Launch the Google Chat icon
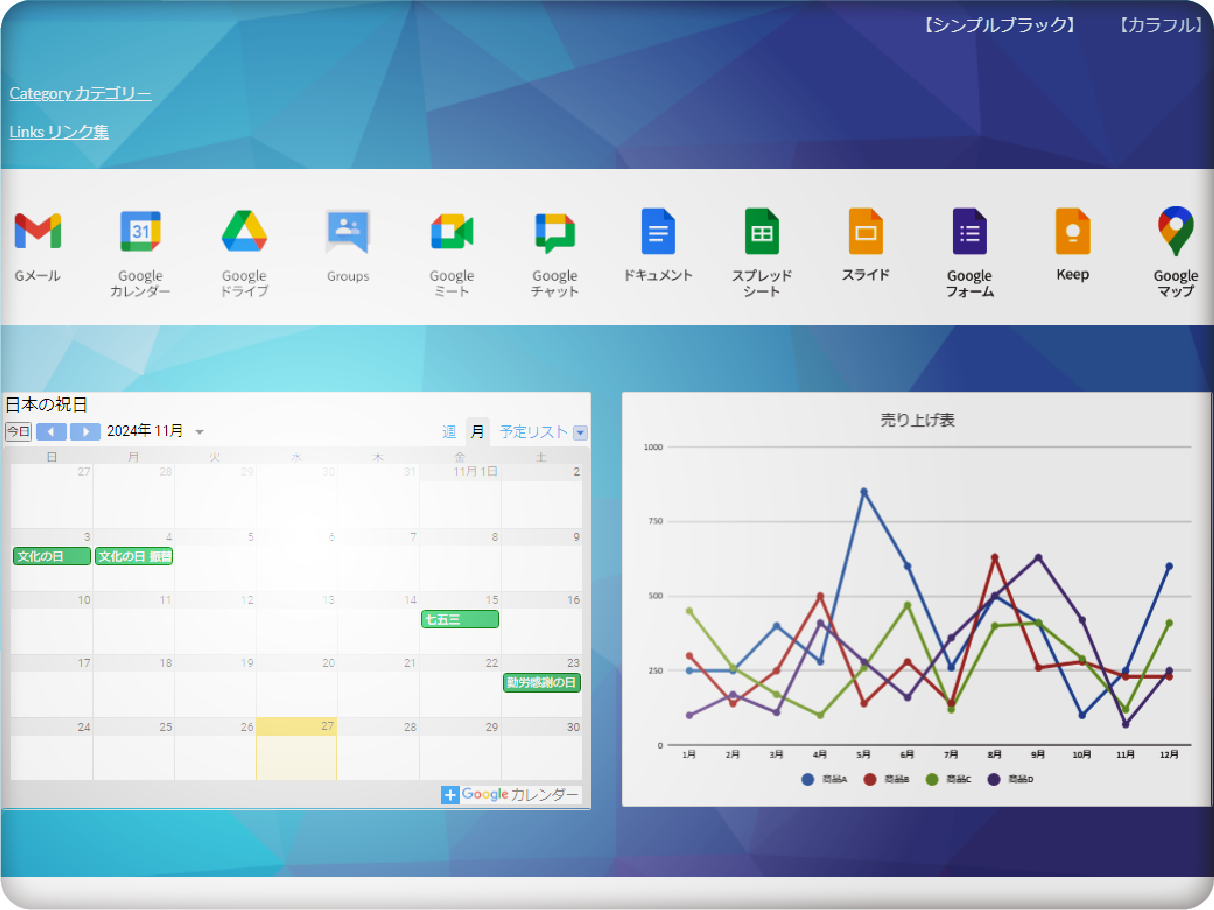This screenshot has width=1214, height=910. click(555, 231)
